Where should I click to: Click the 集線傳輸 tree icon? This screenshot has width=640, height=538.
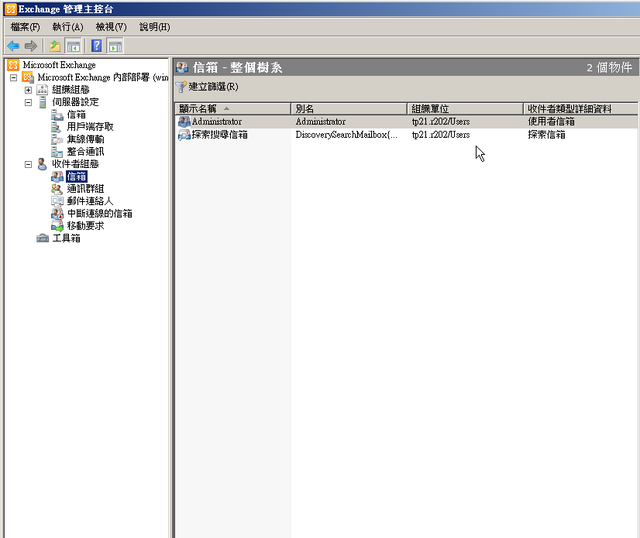click(57, 139)
